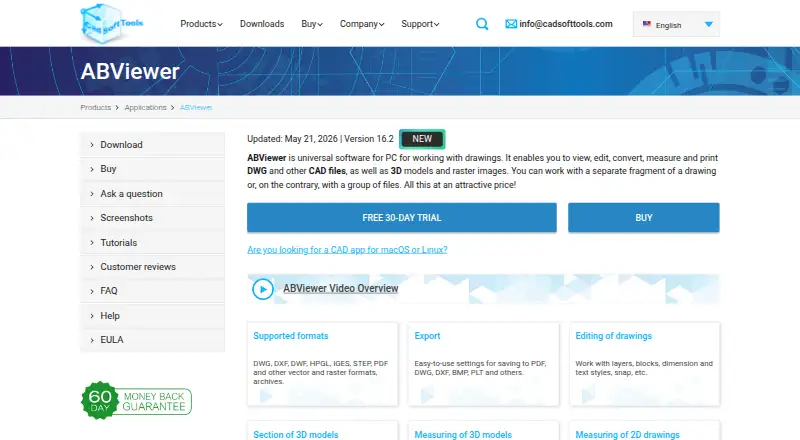The image size is (800, 440).
Task: Click the 60 day money back guarantee badge
Action: pos(136,401)
